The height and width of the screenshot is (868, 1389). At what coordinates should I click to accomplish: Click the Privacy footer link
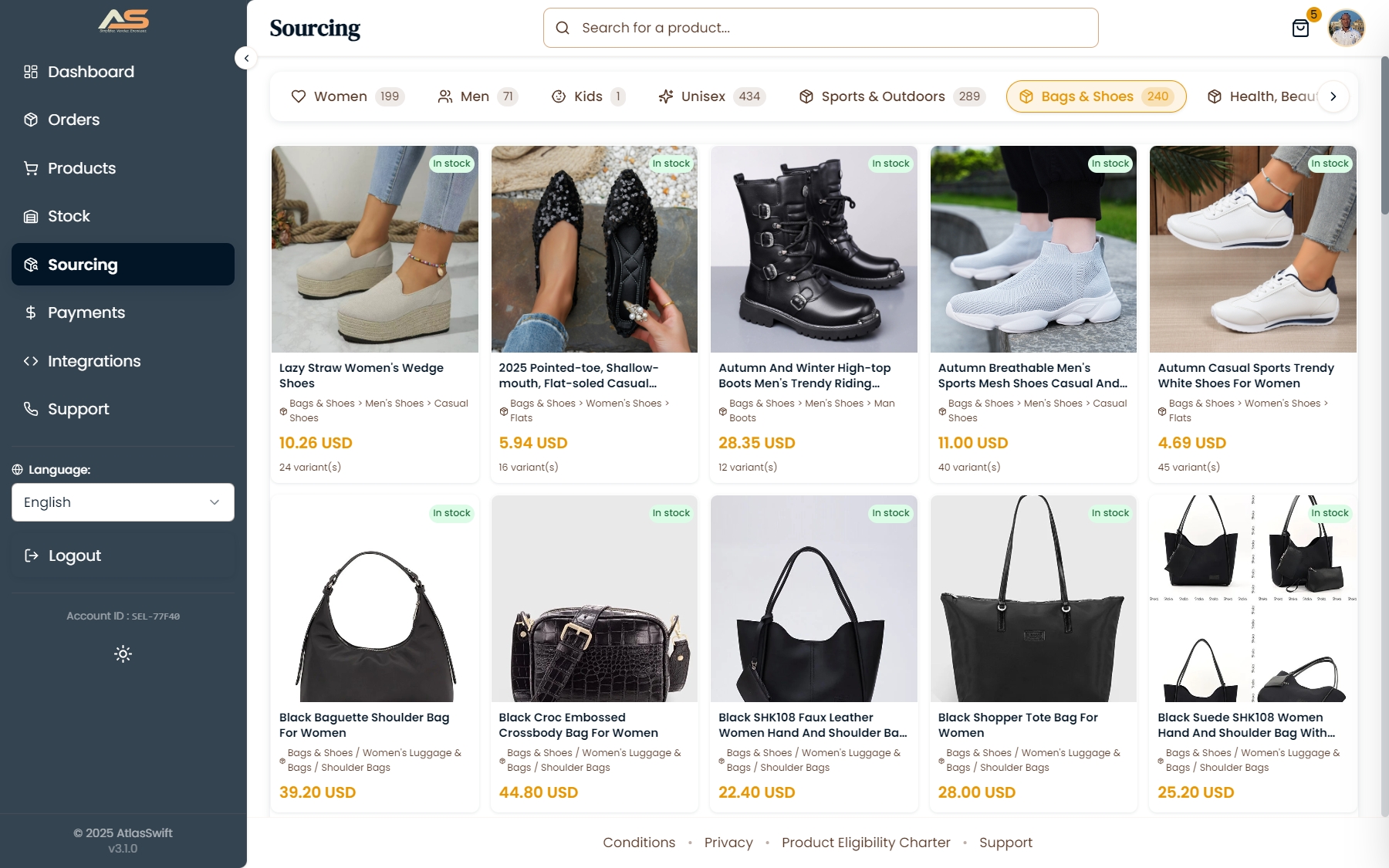pyautogui.click(x=728, y=843)
